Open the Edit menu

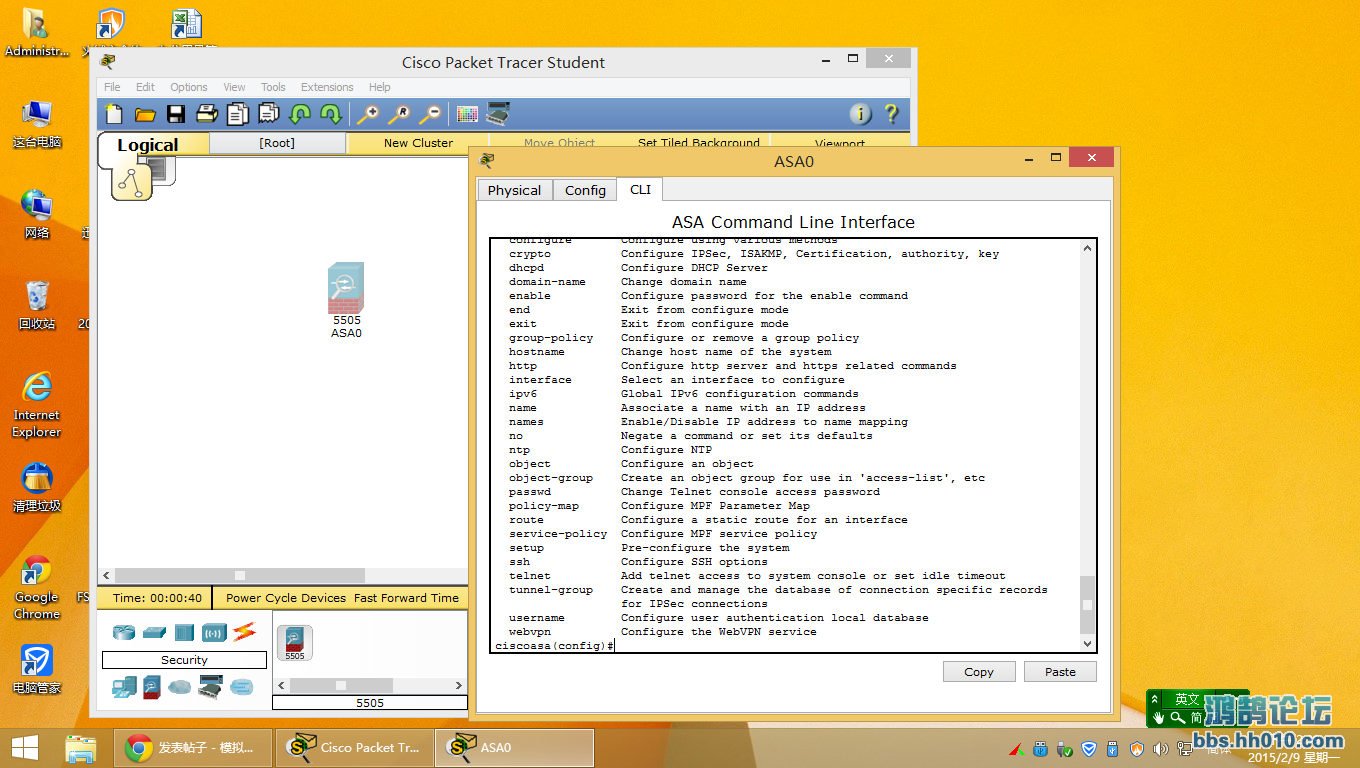pos(145,87)
